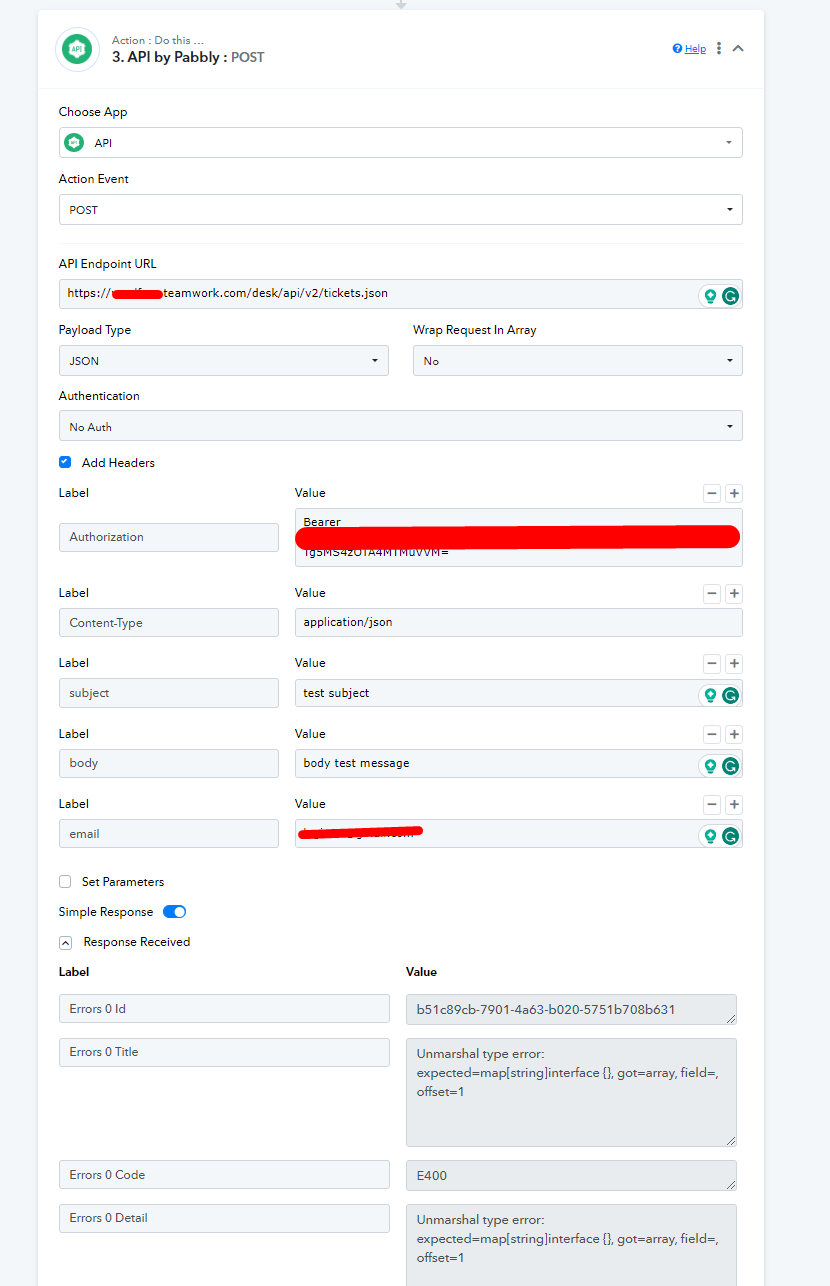Open the Help link
This screenshot has width=830, height=1286.
[689, 48]
